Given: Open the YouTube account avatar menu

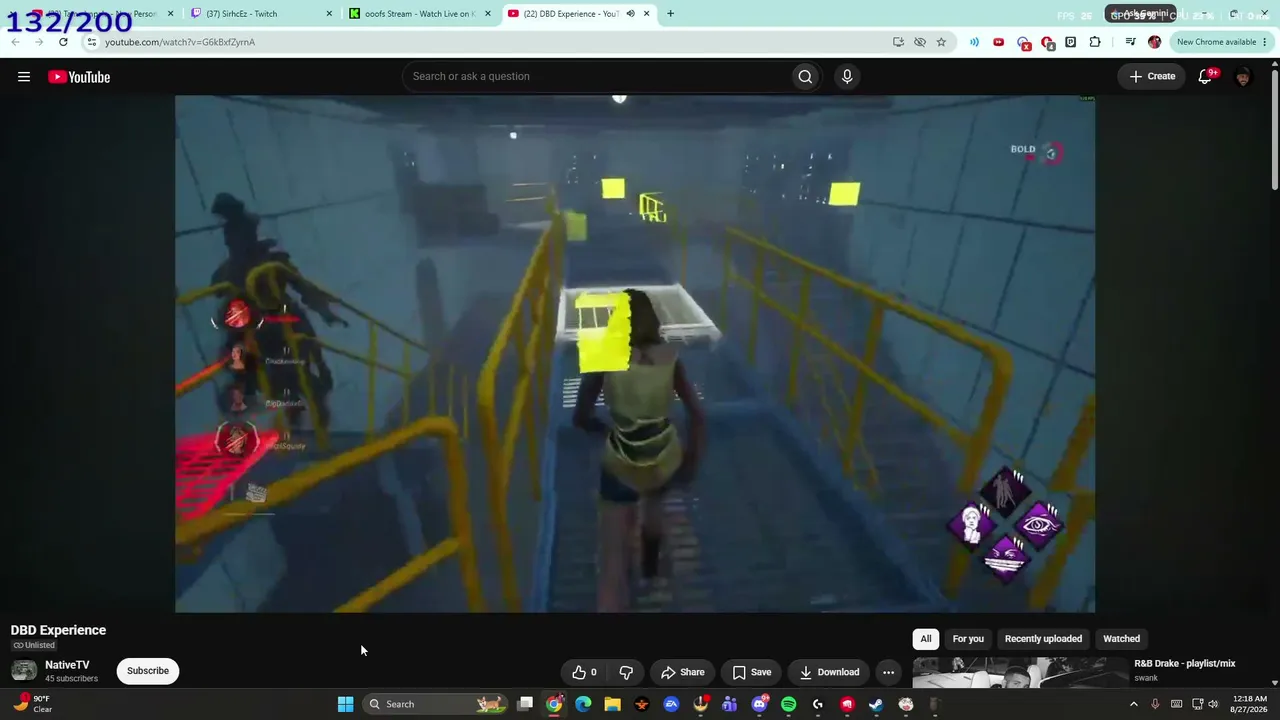Looking at the screenshot, I should pyautogui.click(x=1243, y=77).
